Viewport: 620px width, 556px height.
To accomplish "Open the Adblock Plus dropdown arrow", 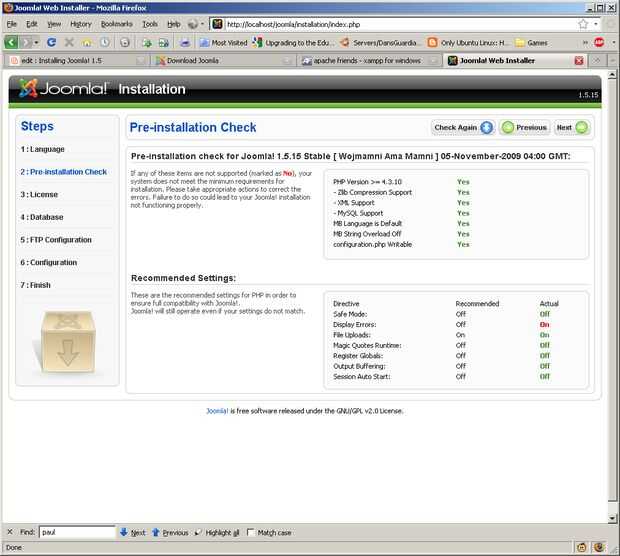I will [613, 42].
